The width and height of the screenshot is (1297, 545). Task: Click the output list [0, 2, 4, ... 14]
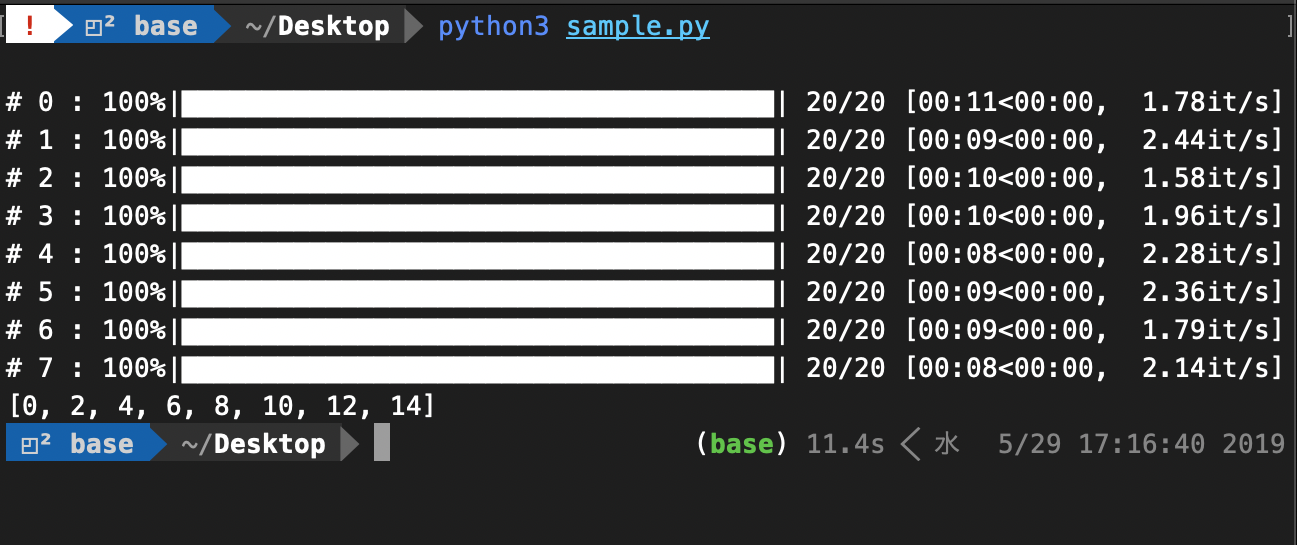click(221, 406)
